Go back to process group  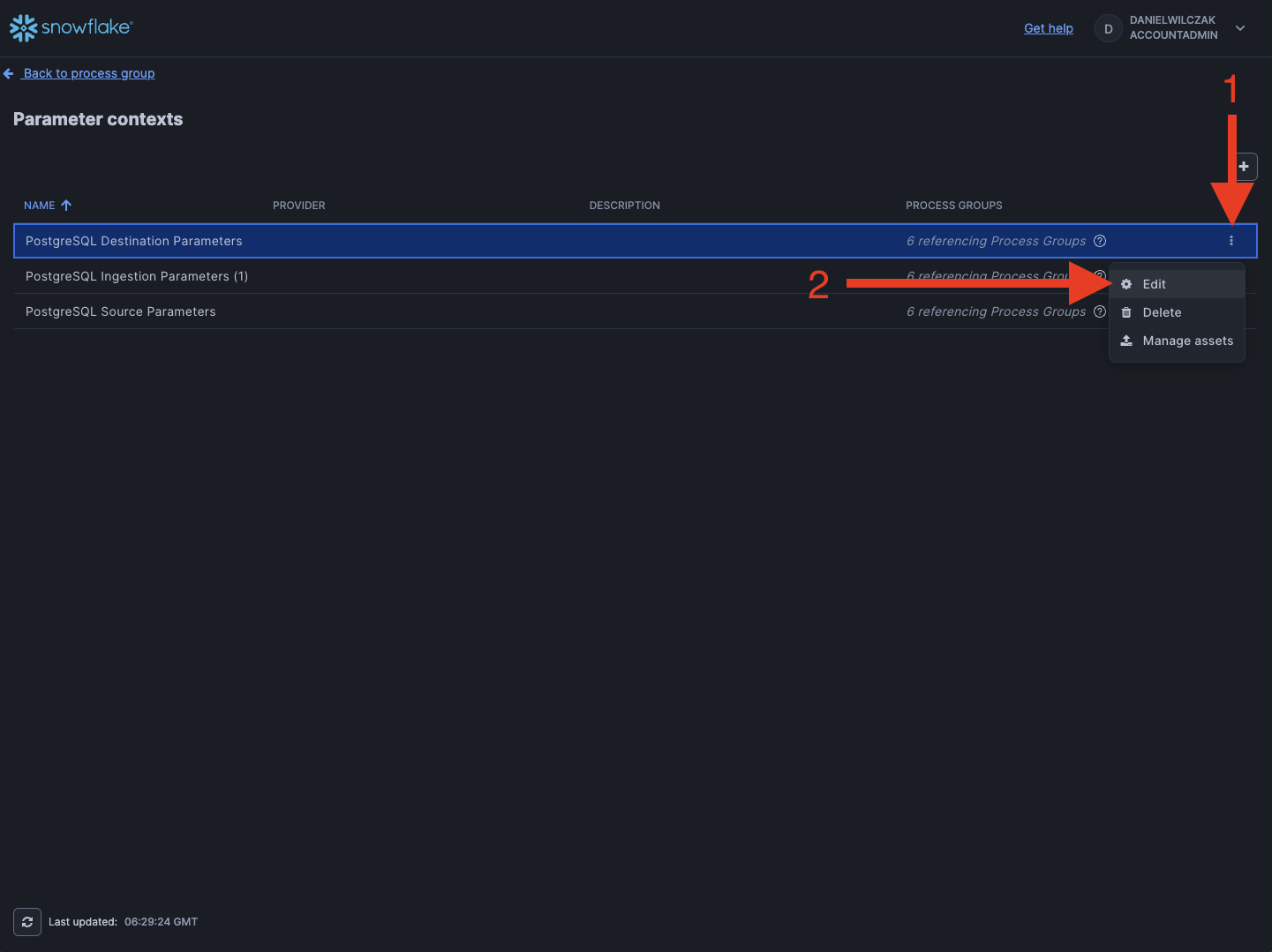coord(89,73)
